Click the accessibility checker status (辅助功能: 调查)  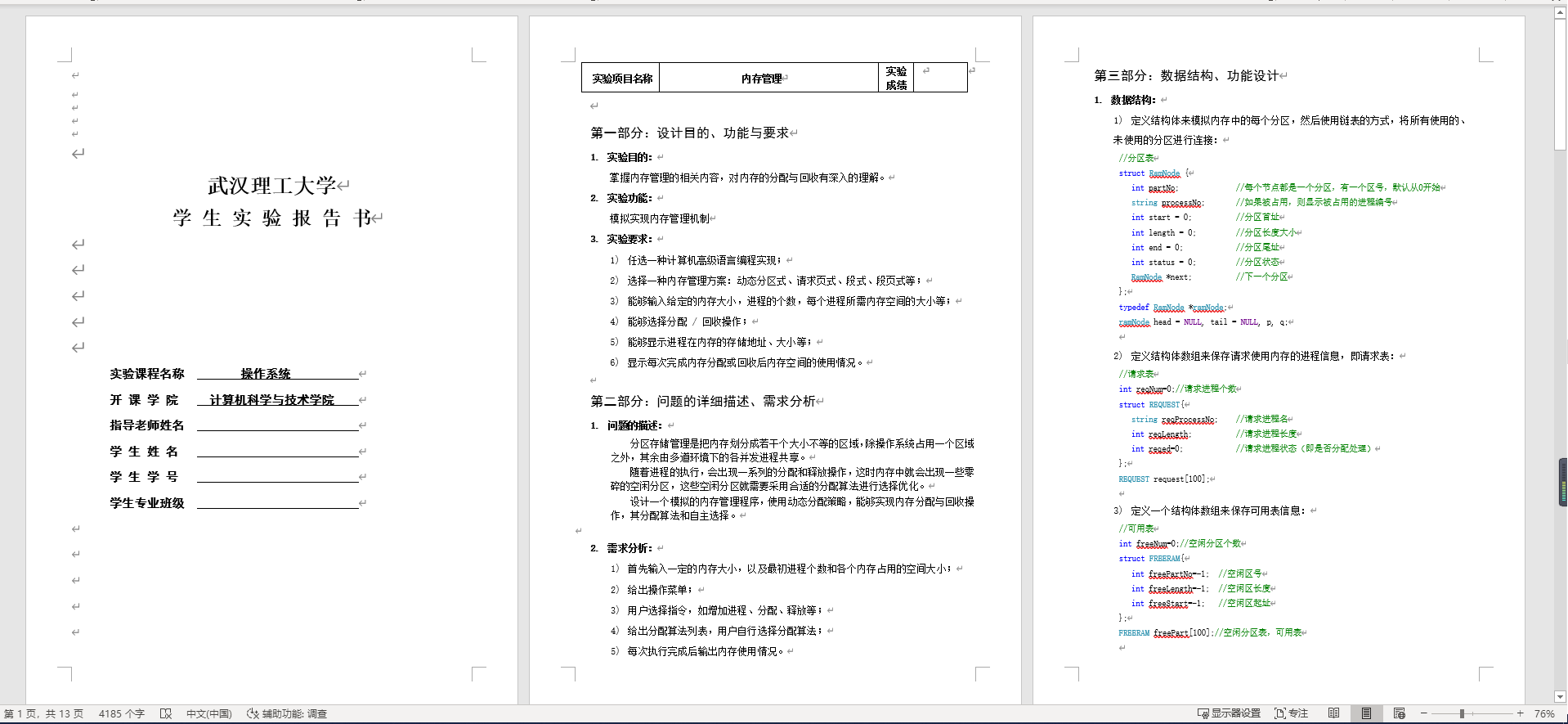point(287,713)
